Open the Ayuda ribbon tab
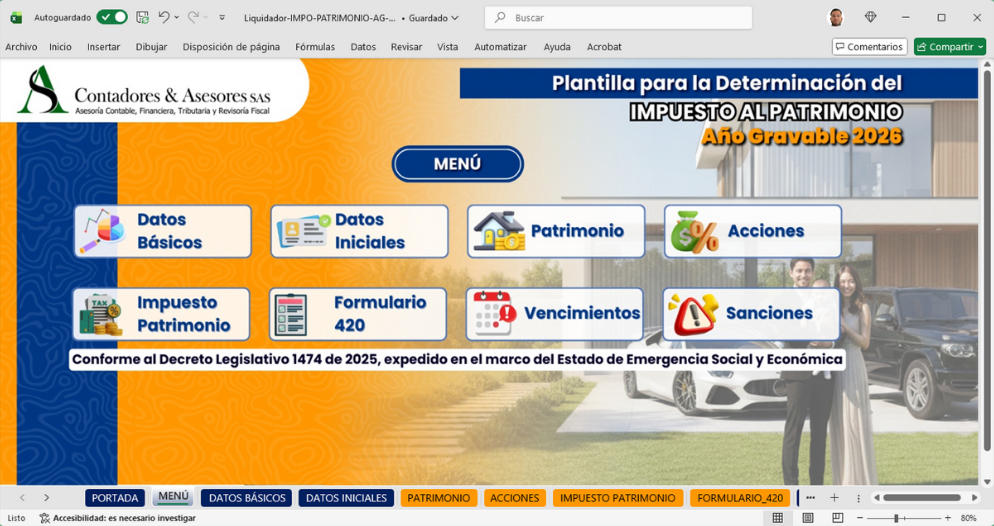The height and width of the screenshot is (526, 994). (x=557, y=47)
